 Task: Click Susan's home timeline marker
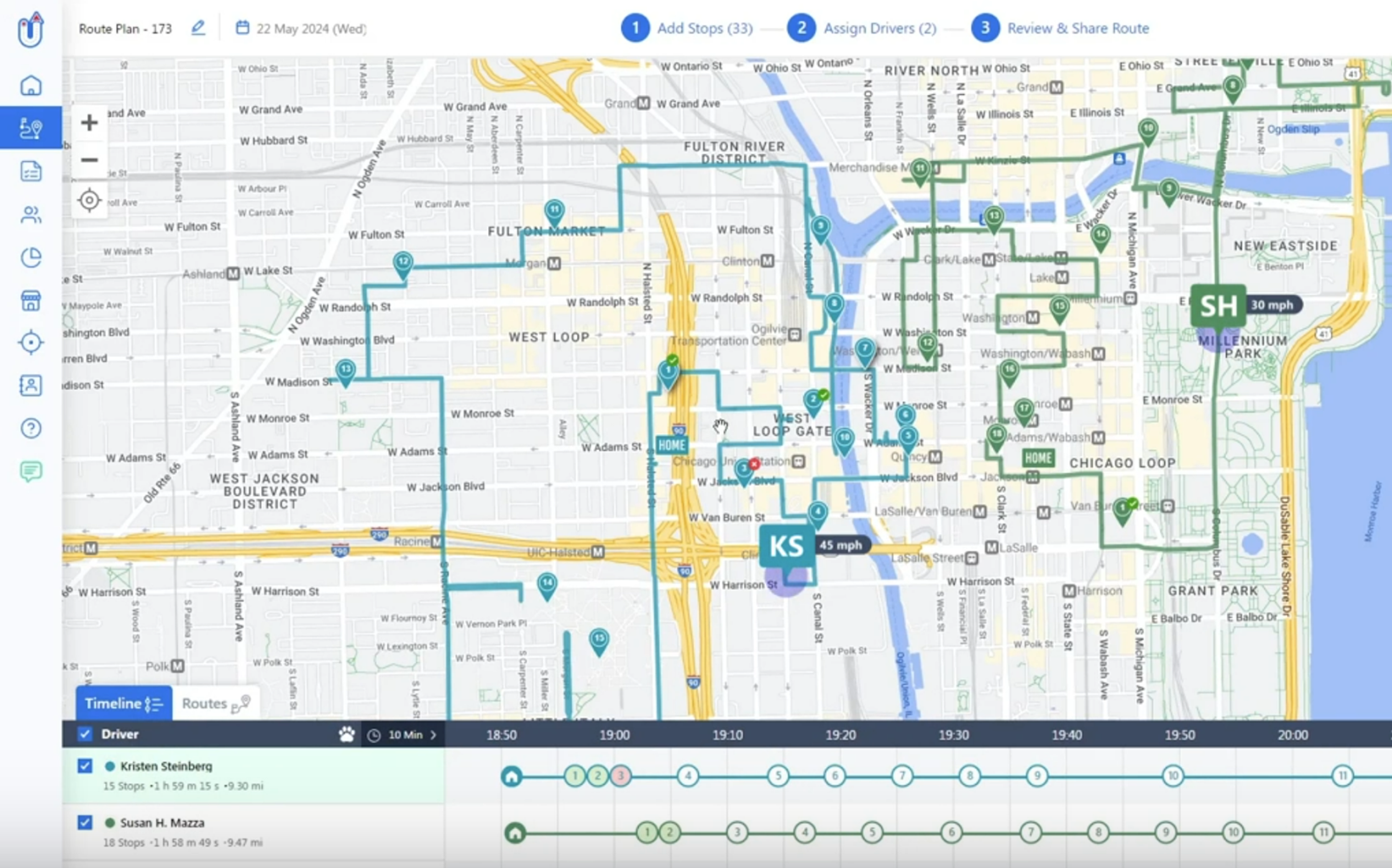tap(515, 832)
